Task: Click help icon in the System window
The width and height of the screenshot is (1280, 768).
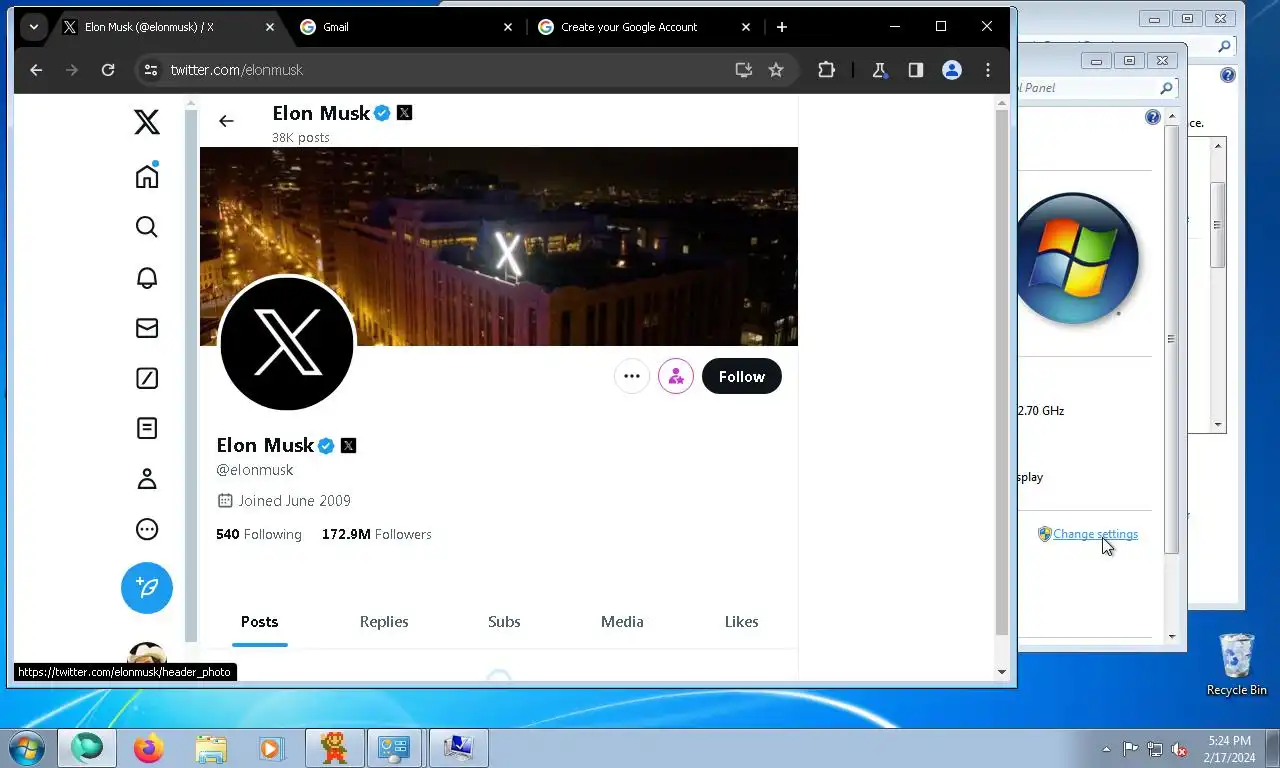Action: click(x=1153, y=117)
